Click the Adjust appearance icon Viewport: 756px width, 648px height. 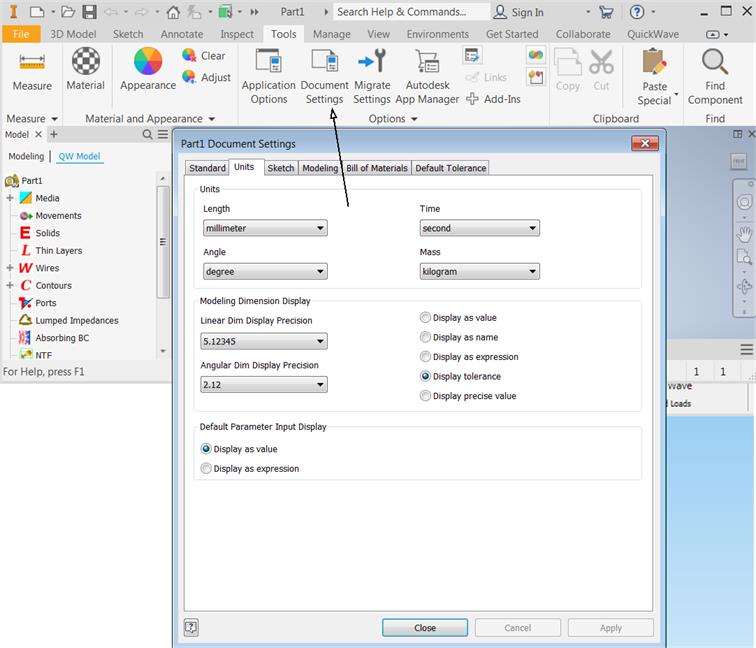[189, 77]
